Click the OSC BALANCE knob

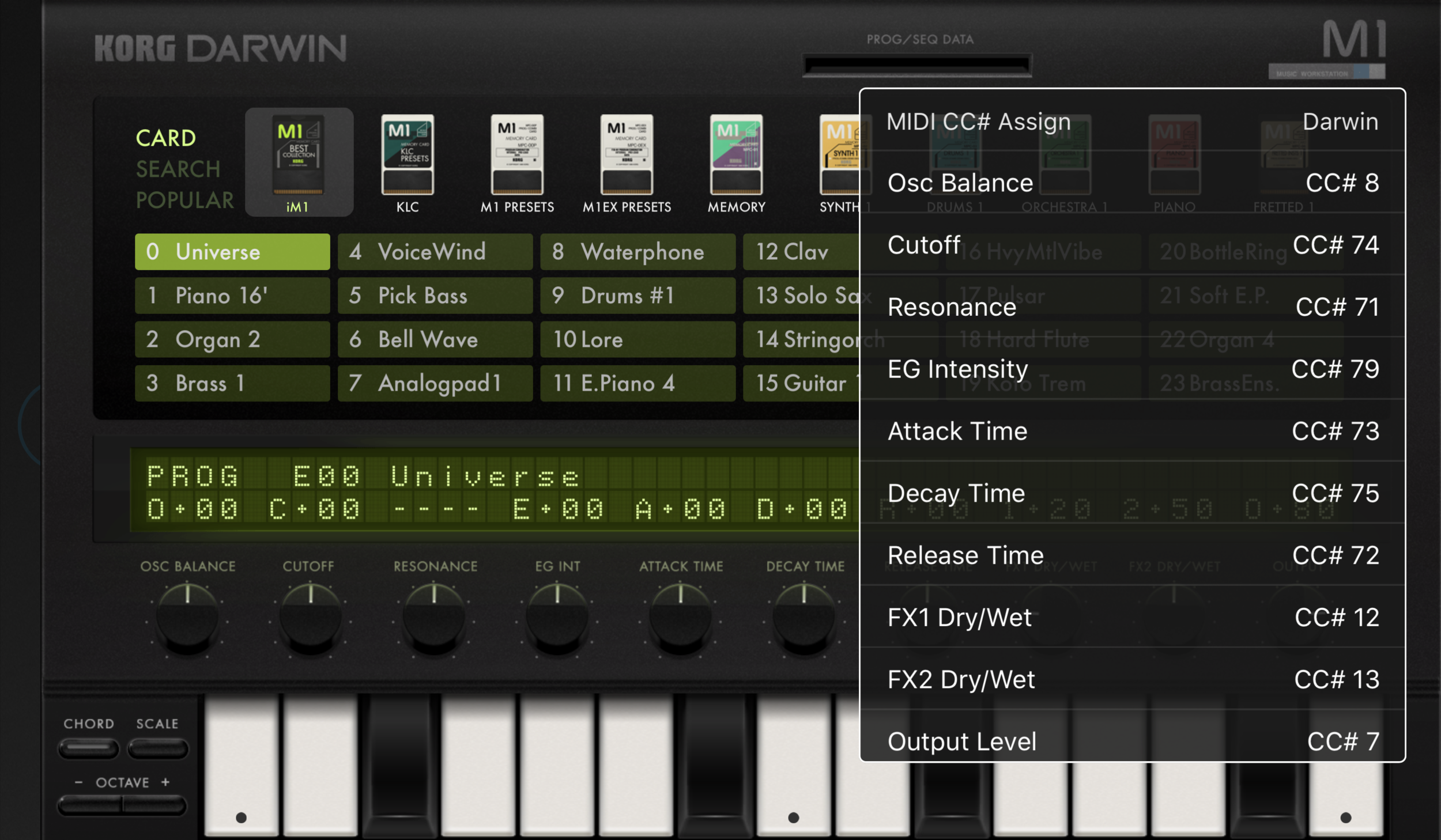[187, 618]
